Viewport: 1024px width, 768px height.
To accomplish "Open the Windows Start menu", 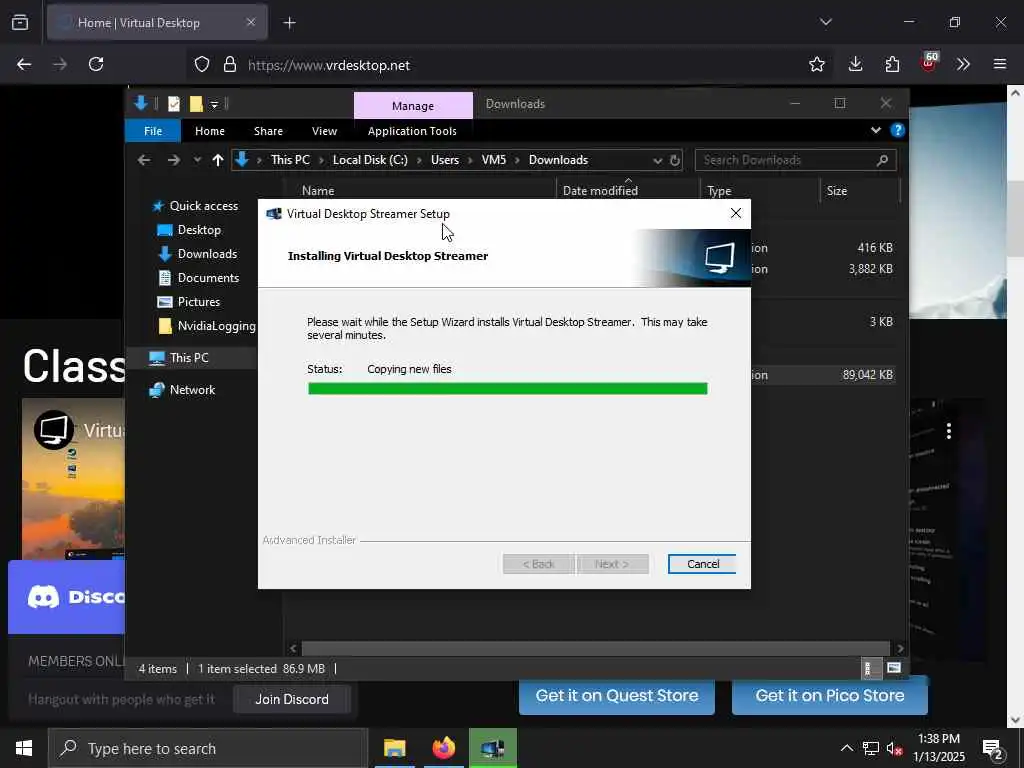I will 24,748.
